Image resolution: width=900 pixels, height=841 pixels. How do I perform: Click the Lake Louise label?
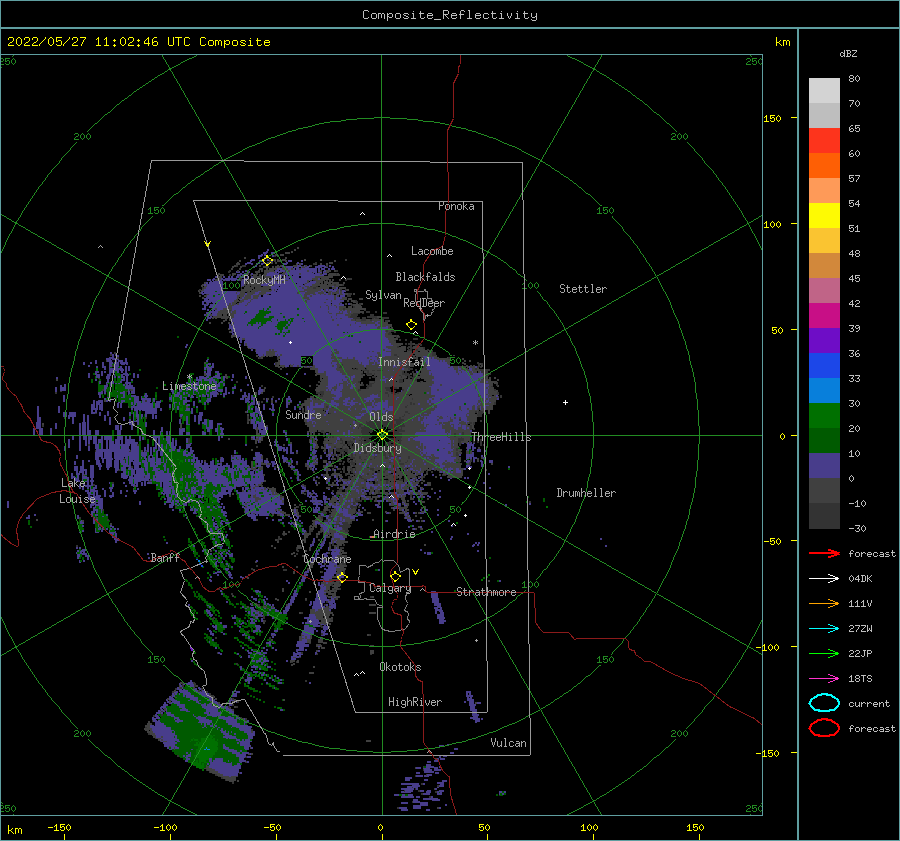tap(77, 491)
